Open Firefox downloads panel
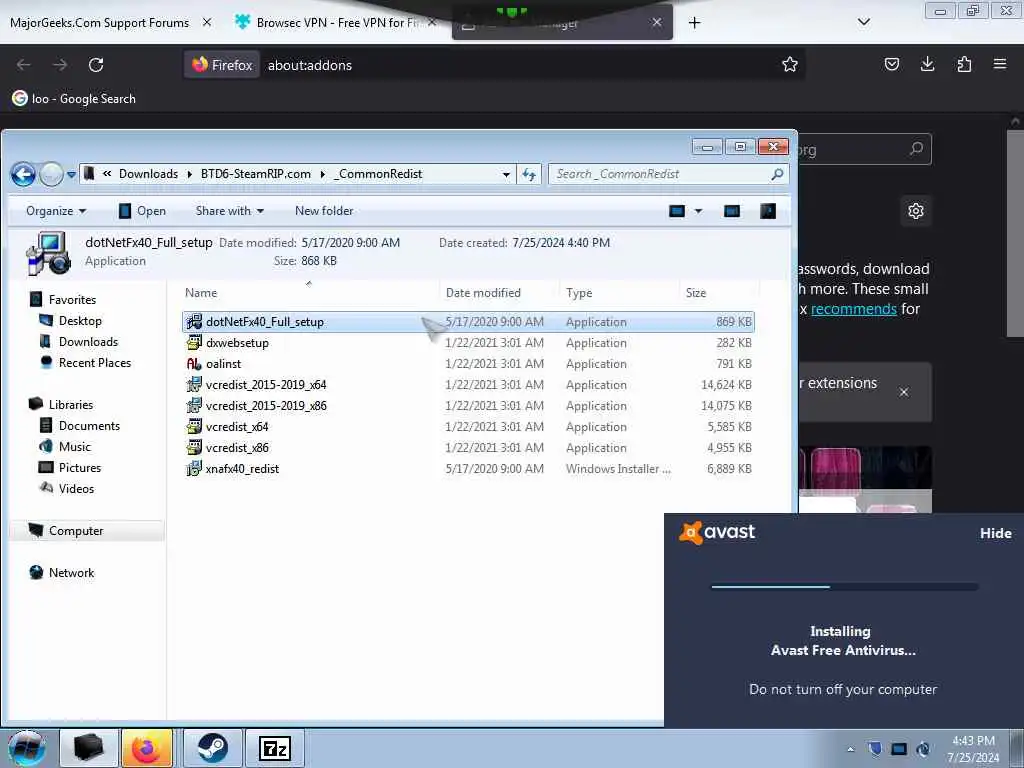This screenshot has width=1024, height=768. [x=927, y=65]
